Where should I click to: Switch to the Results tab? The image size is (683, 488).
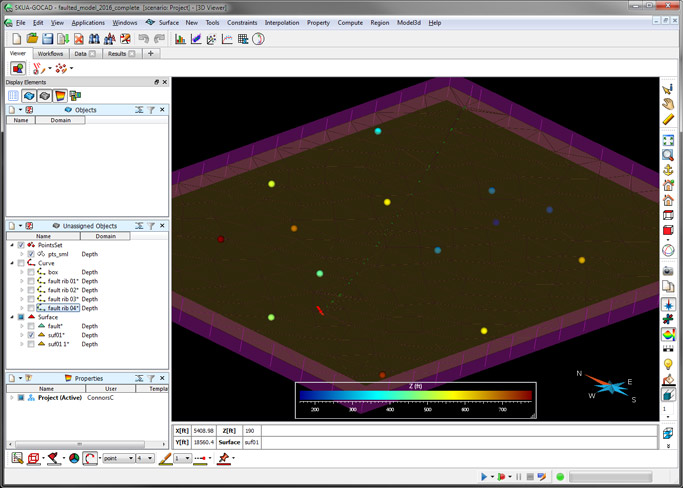(121, 54)
